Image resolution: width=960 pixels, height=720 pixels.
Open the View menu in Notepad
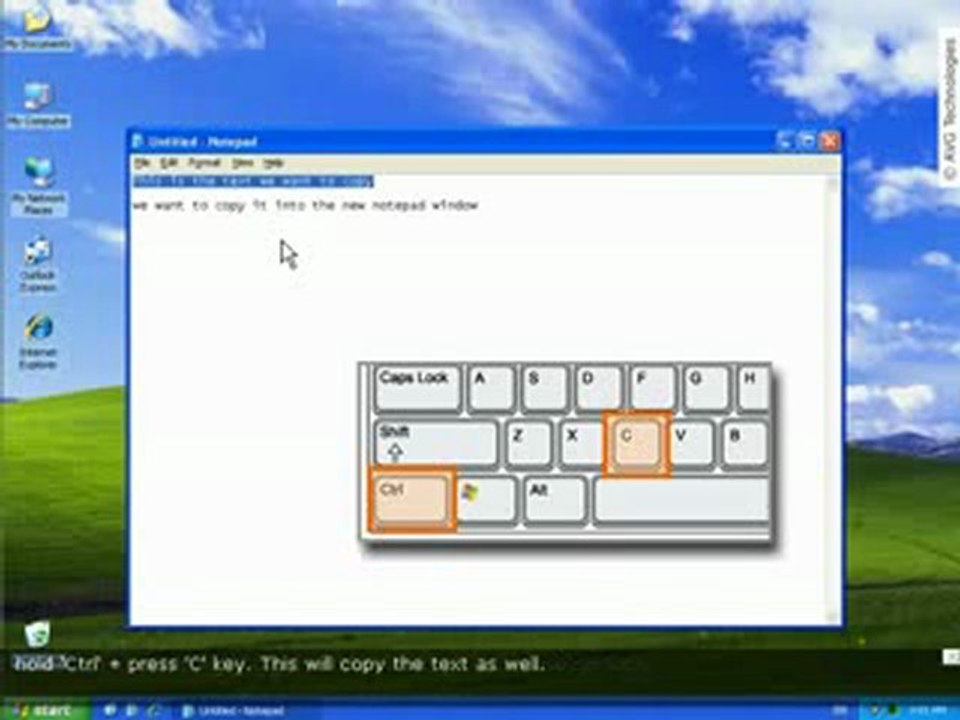click(x=242, y=163)
